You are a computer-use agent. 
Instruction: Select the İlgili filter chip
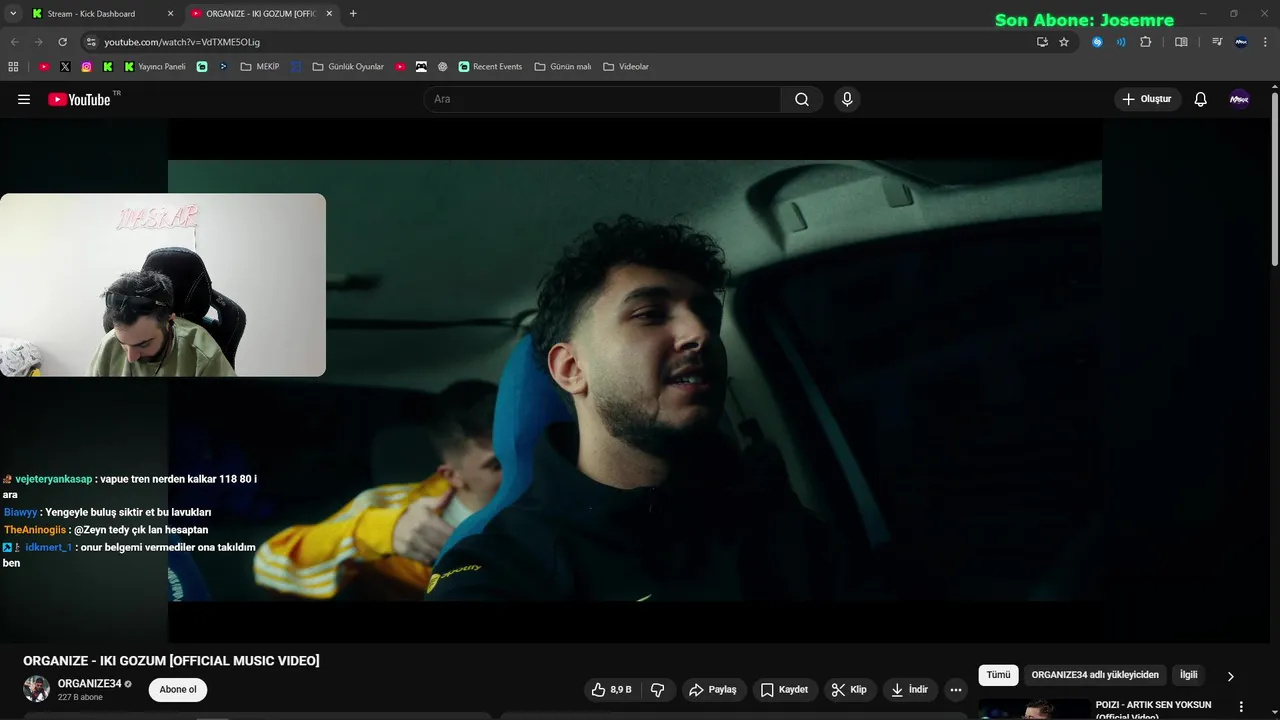pyautogui.click(x=1188, y=675)
